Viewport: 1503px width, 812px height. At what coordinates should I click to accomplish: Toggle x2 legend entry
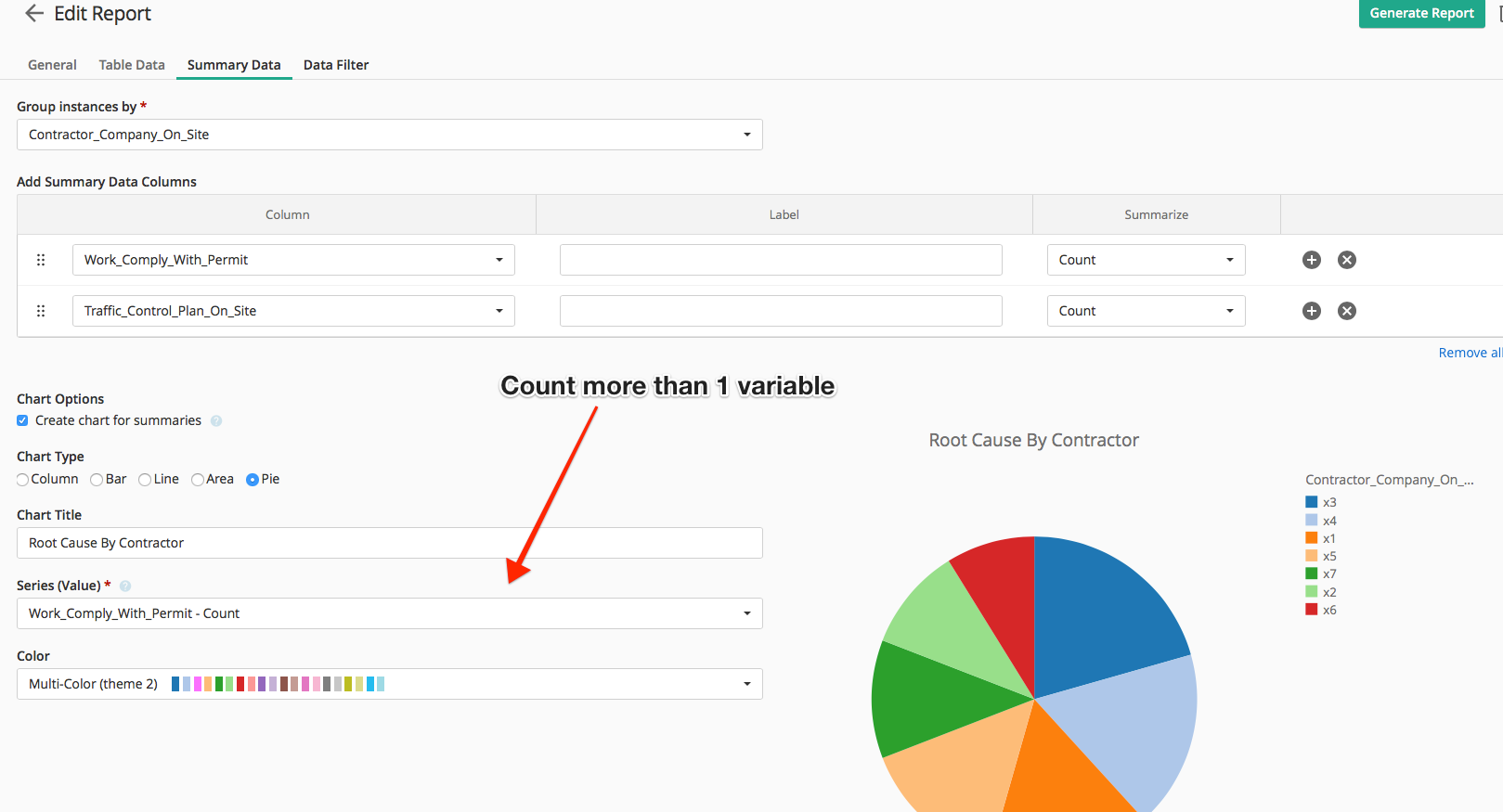point(1320,592)
